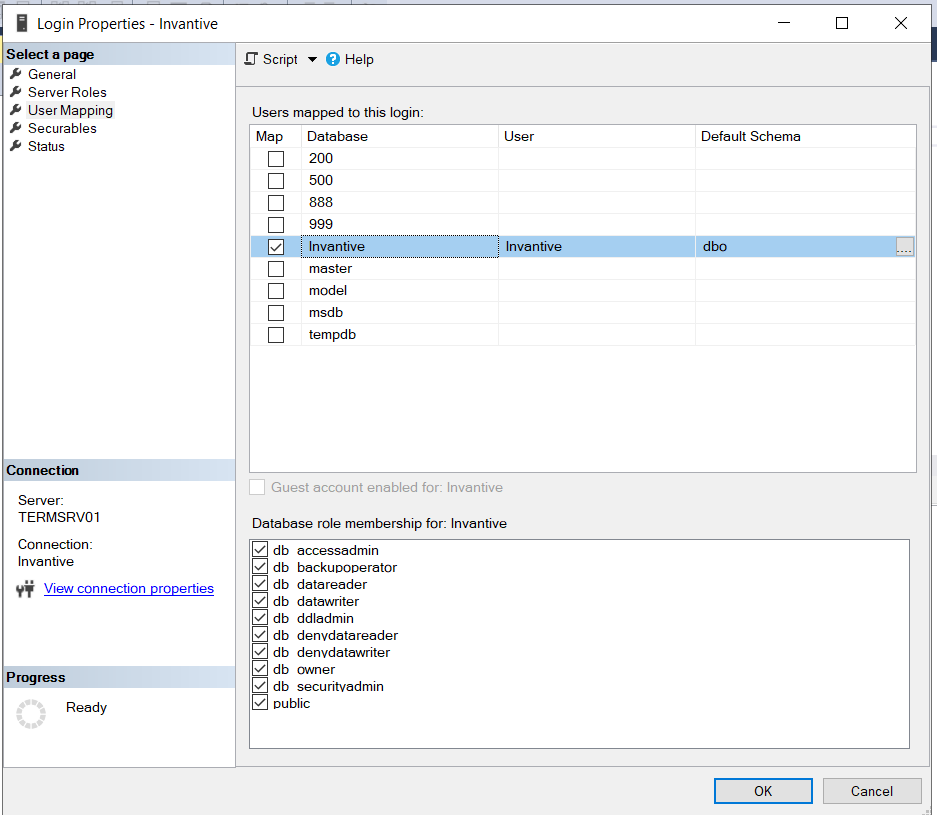Check the Map box for tempdb database
Viewport: 937px width, 815px height.
click(x=275, y=335)
